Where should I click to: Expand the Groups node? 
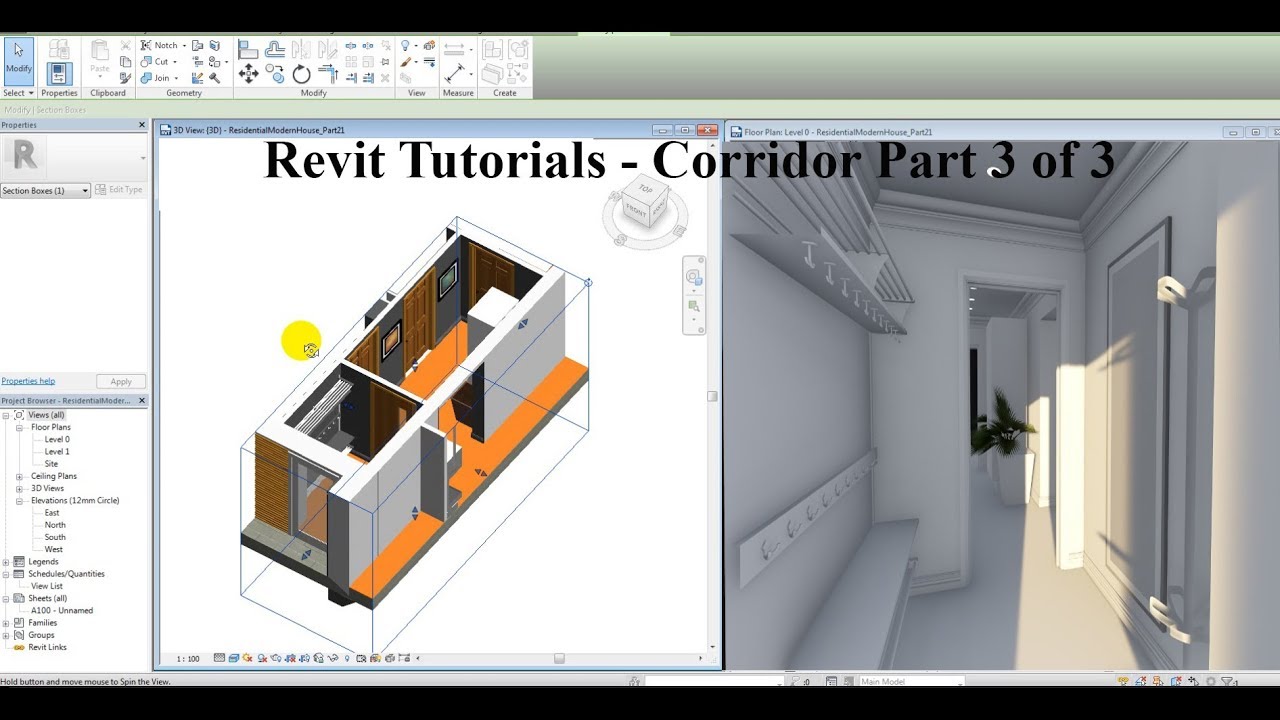pyautogui.click(x=7, y=635)
